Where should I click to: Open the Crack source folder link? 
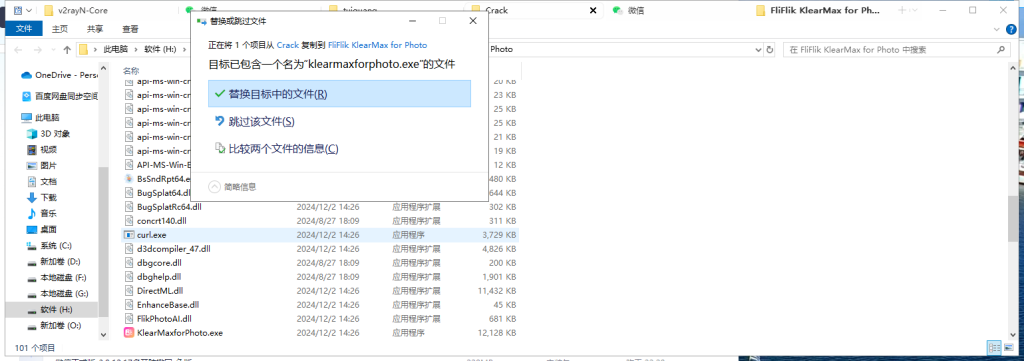click(288, 45)
